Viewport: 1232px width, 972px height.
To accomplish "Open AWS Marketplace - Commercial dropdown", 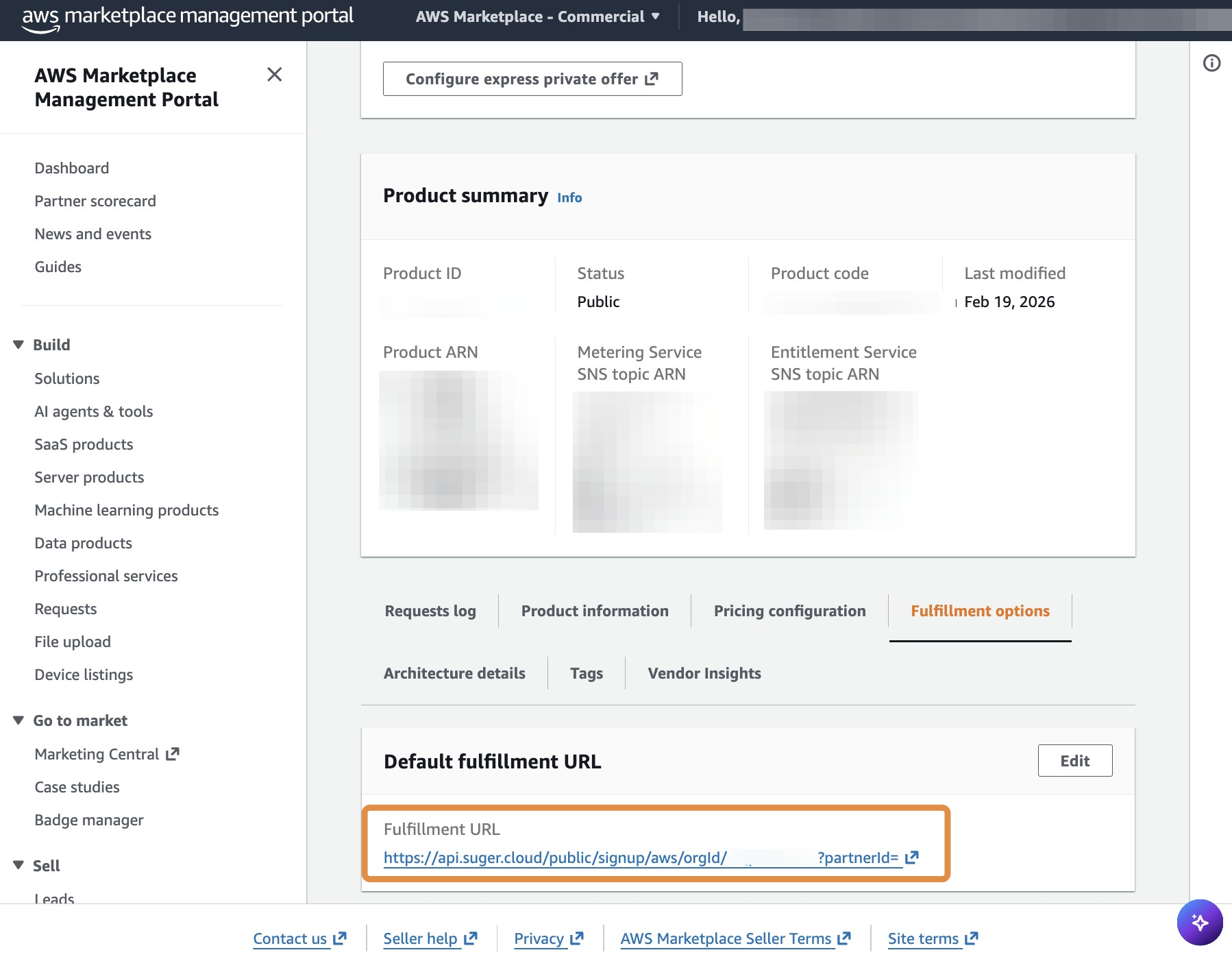I will pyautogui.click(x=538, y=16).
